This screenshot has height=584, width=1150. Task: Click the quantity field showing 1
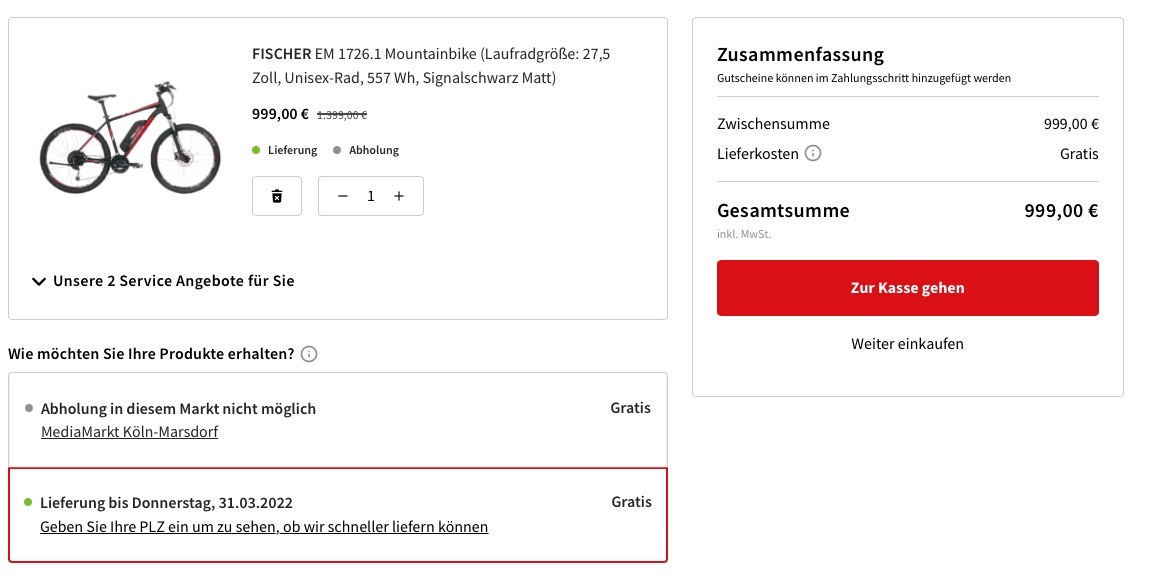pos(370,196)
